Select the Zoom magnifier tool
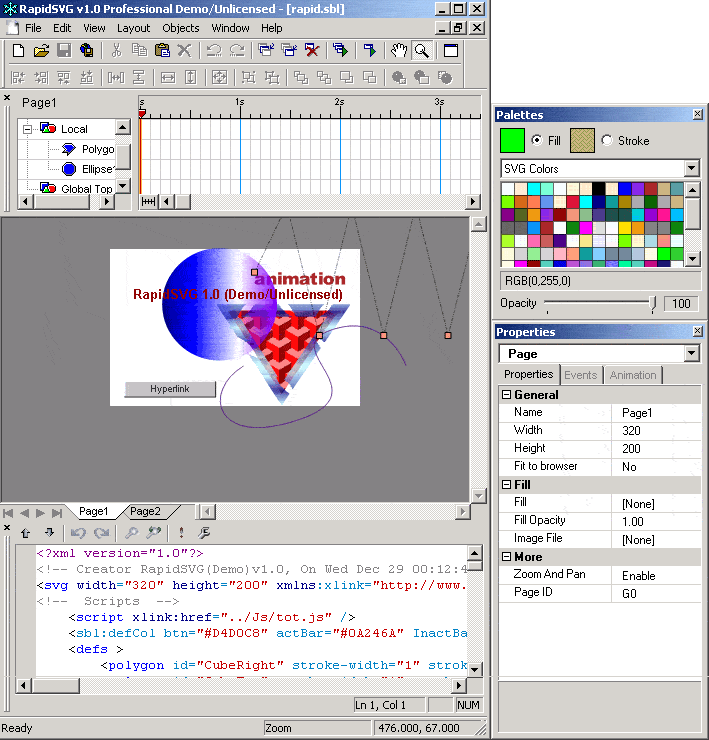This screenshot has height=740, width=709. (422, 50)
